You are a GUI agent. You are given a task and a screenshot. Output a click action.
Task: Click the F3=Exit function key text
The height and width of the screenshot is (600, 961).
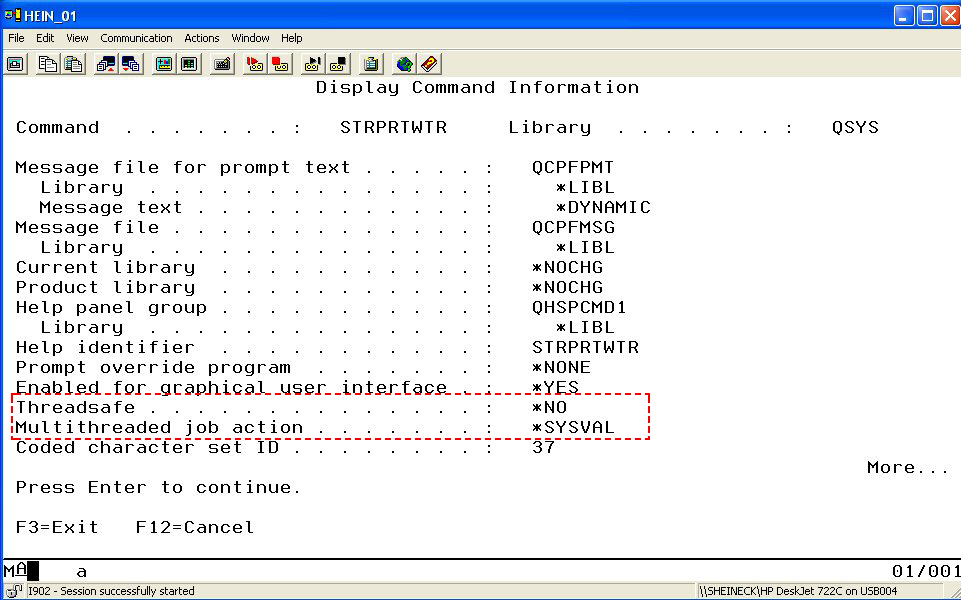pos(57,527)
